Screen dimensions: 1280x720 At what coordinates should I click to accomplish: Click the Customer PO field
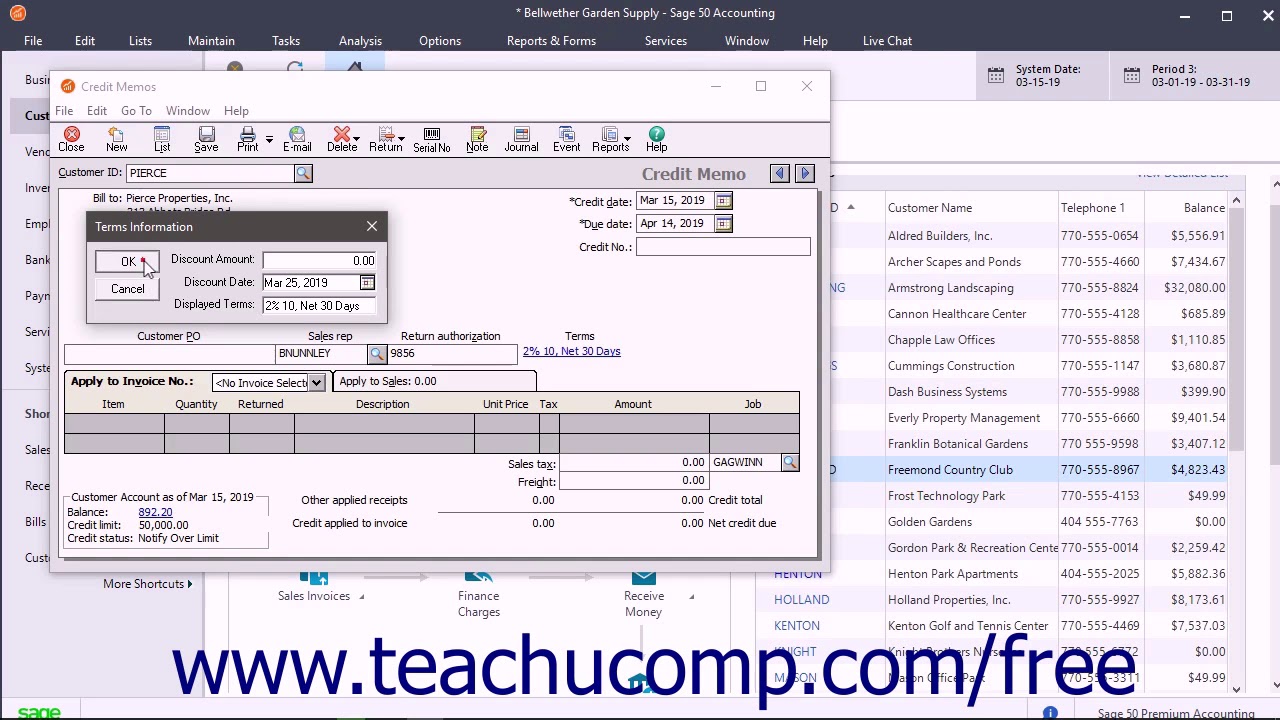[x=169, y=354]
